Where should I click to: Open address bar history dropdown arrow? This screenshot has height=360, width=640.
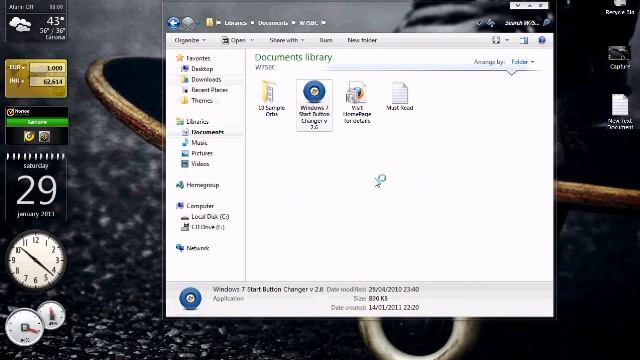click(x=480, y=23)
